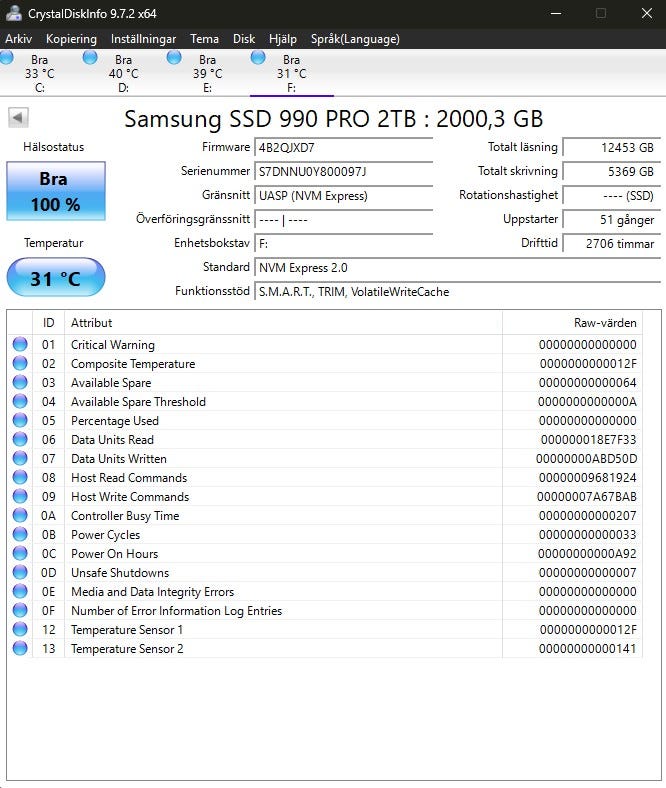Viewport: 666px width, 788px height.
Task: Minimize the CrystalDiskInfo window
Action: tap(555, 14)
